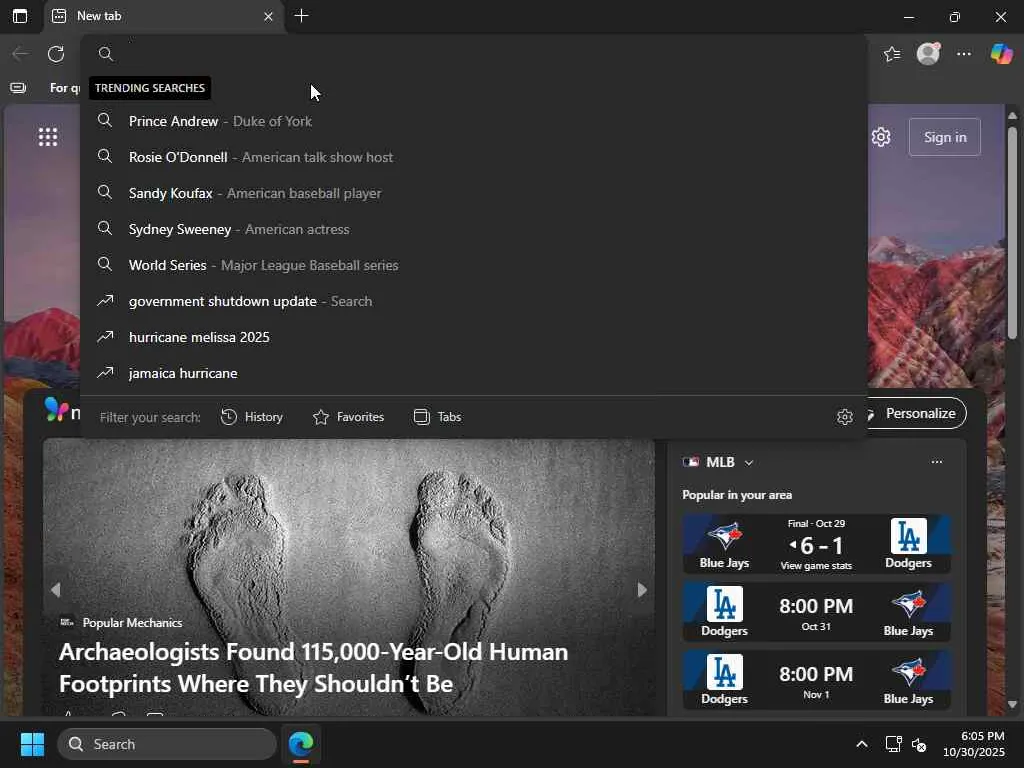Open Archaeologists footprints article headline
1024x768 pixels.
[313, 667]
